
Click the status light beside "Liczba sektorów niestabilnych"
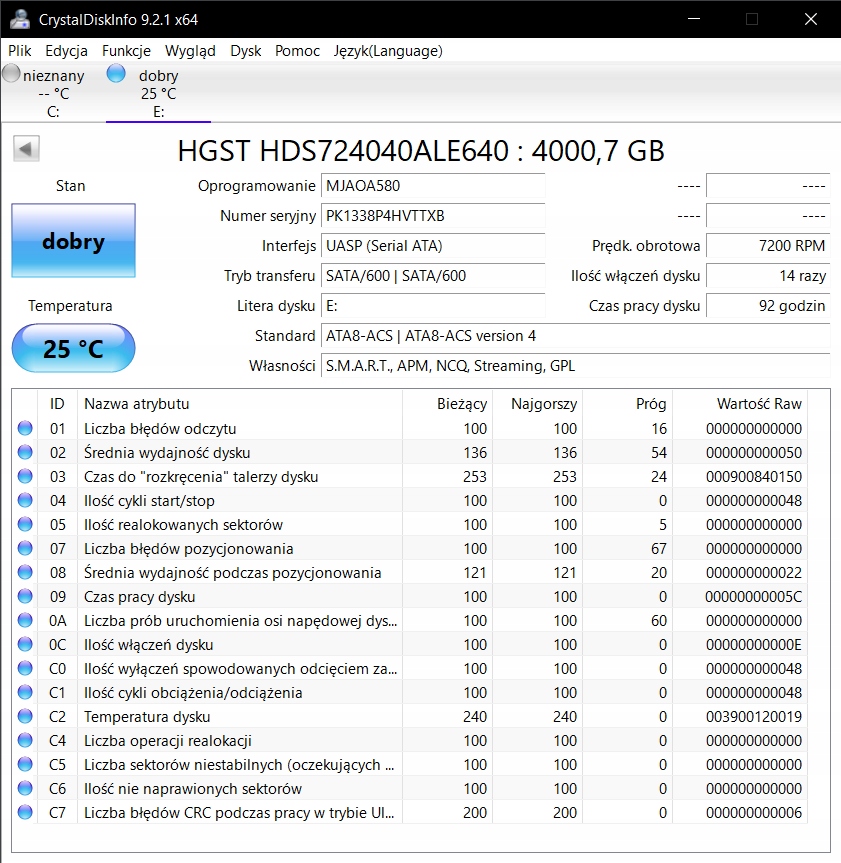pos(24,764)
